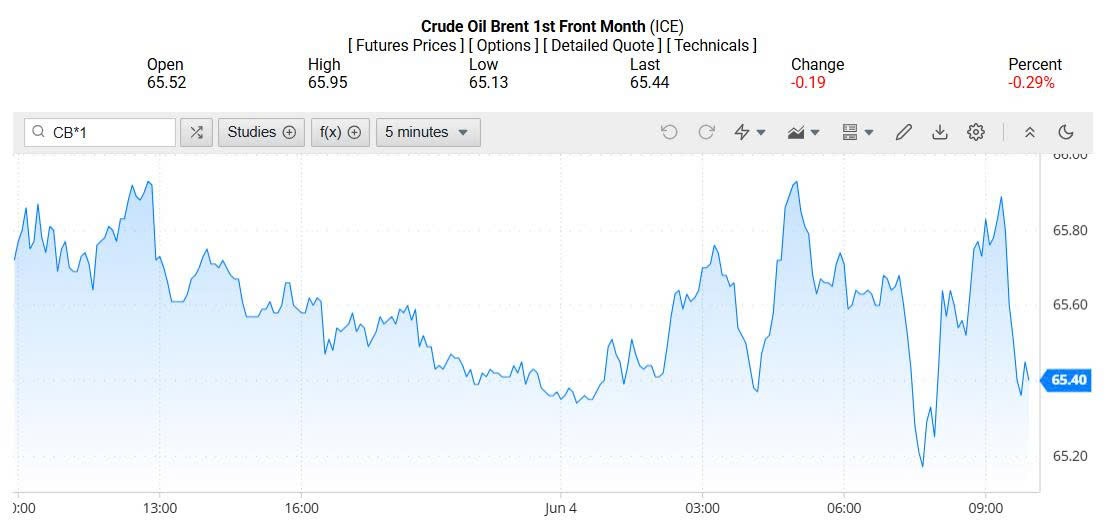Open the Technicals link

[712, 45]
